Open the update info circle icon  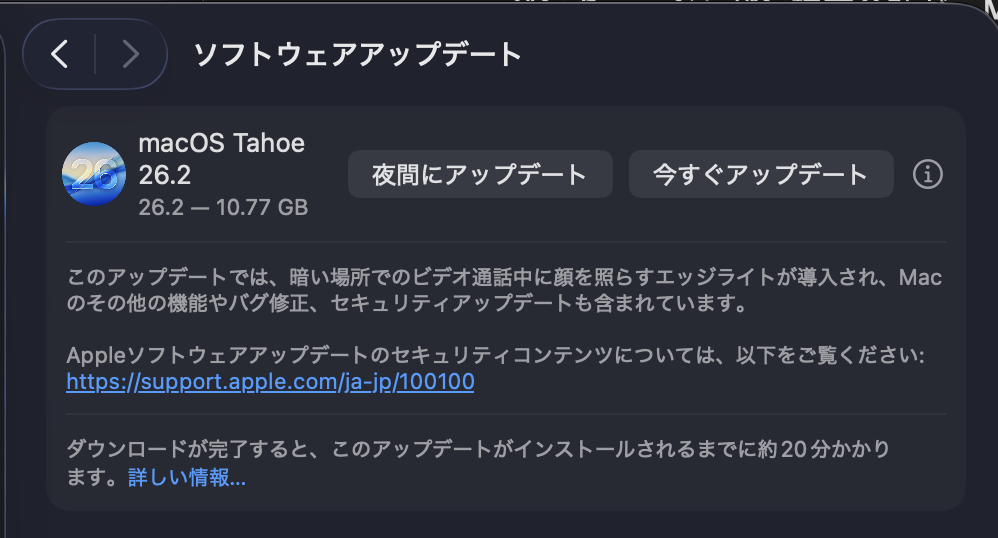[x=928, y=175]
